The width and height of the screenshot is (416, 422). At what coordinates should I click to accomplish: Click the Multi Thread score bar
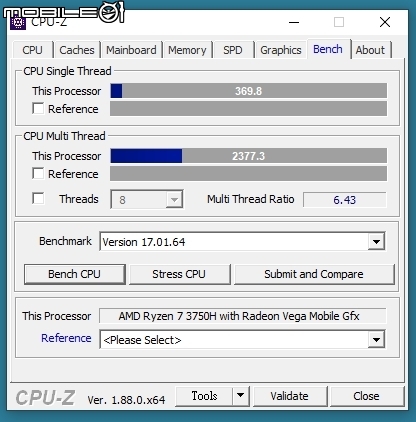point(249,156)
